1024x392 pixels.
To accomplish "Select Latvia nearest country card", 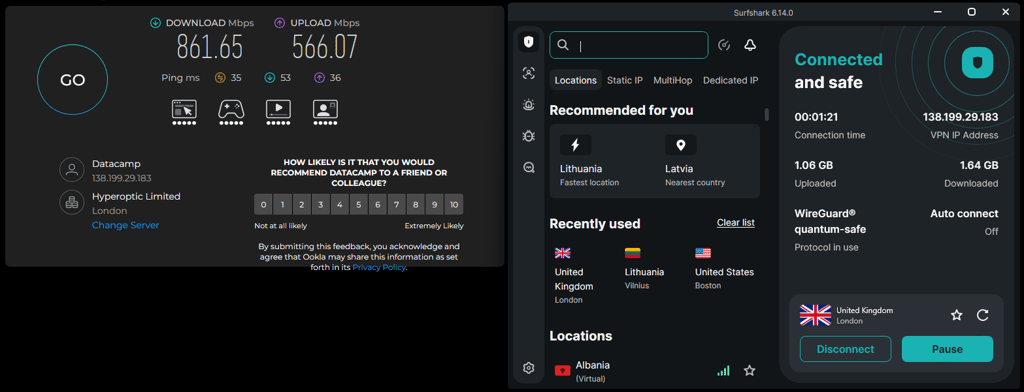I will click(x=707, y=161).
